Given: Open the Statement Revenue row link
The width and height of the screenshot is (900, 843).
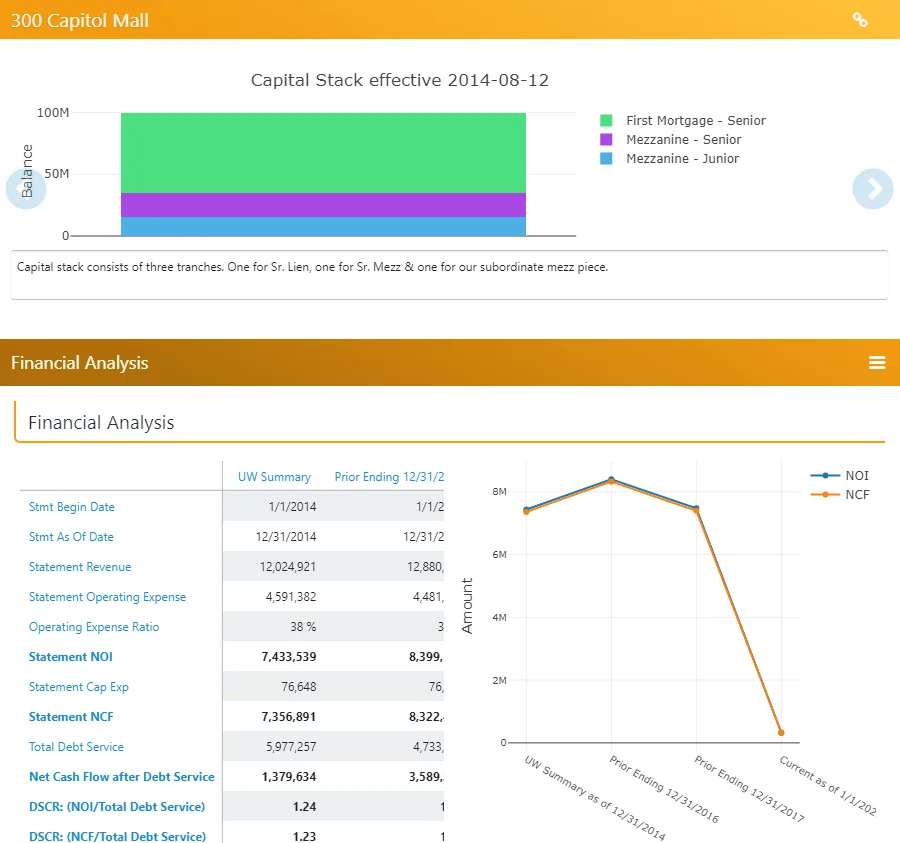Looking at the screenshot, I should click(x=80, y=567).
